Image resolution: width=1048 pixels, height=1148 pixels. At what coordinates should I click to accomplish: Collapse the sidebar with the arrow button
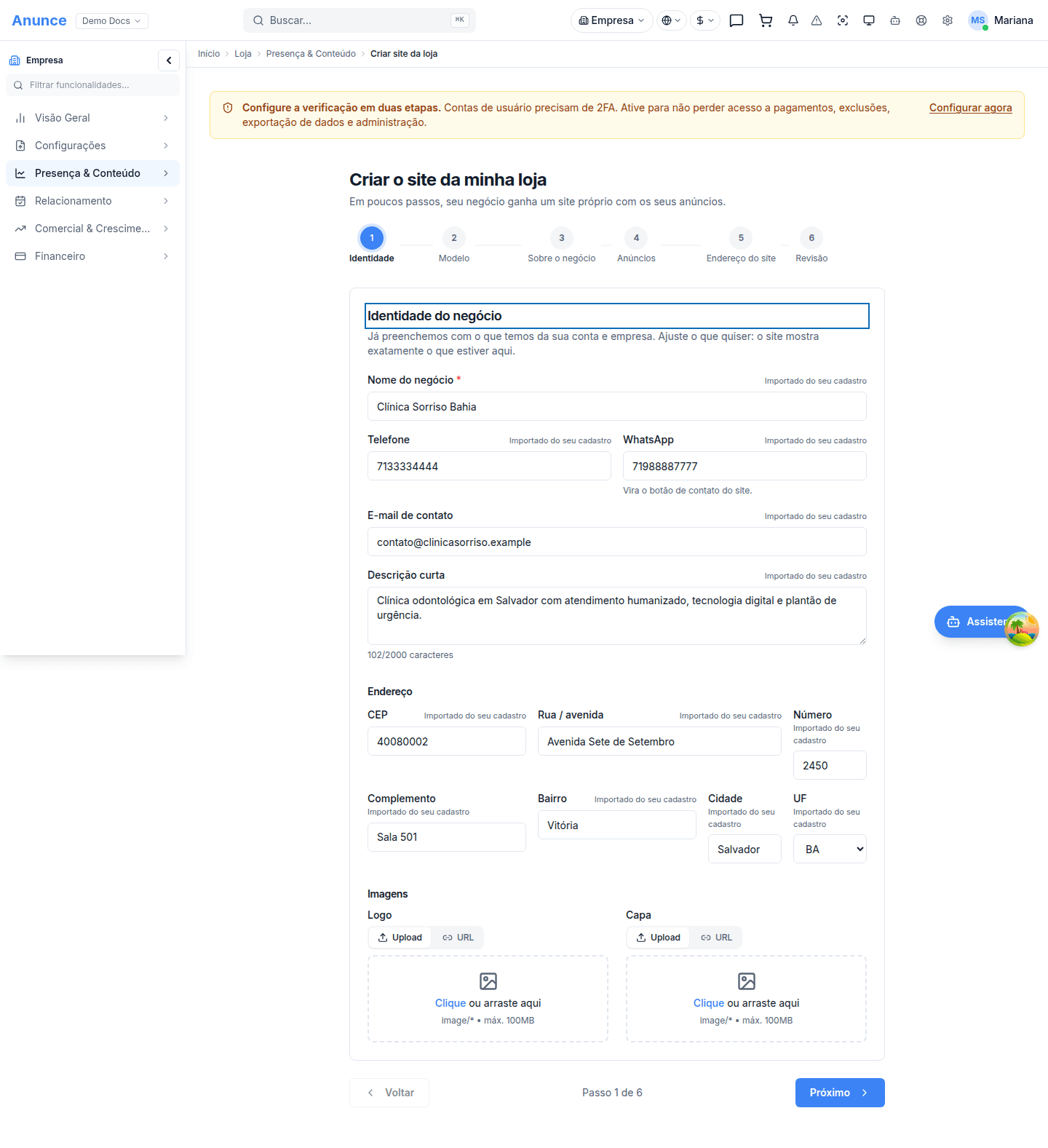pyautogui.click(x=169, y=60)
